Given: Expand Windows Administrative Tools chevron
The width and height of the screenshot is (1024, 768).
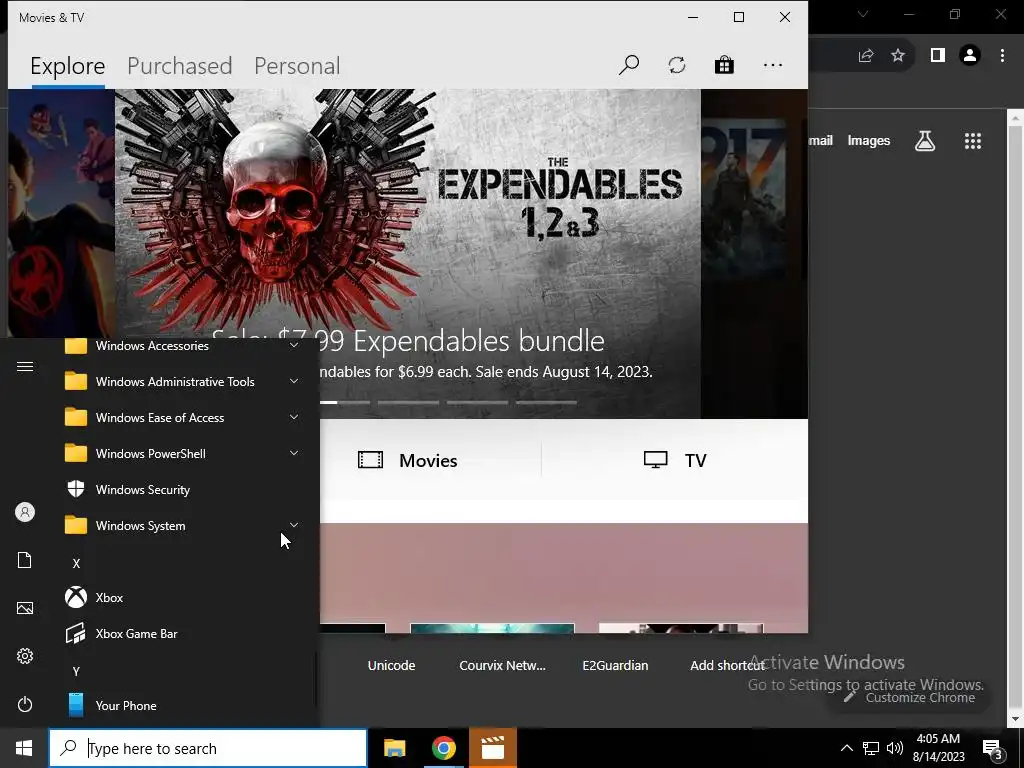Looking at the screenshot, I should 294,381.
